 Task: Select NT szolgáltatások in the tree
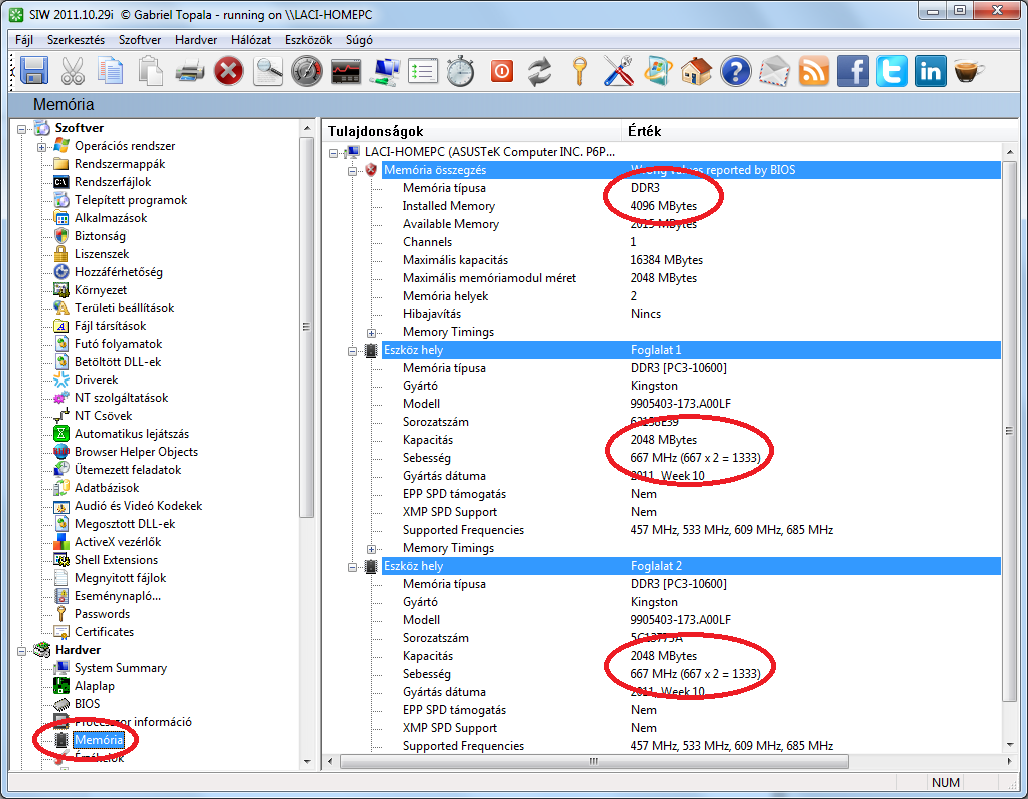tap(121, 398)
